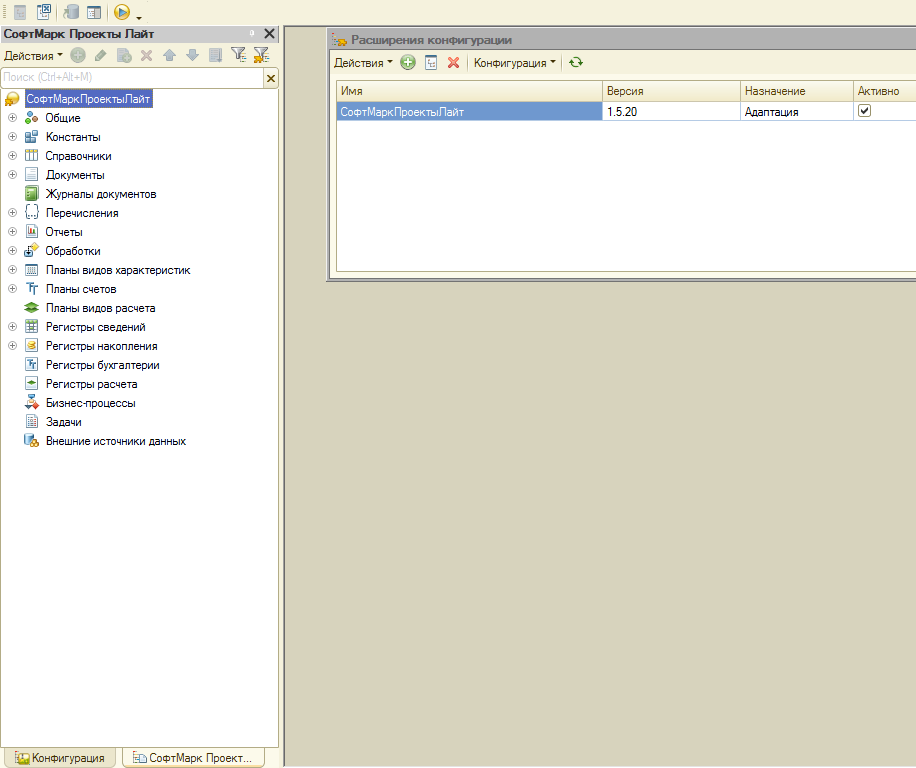Click the sort list icon in the tree toolbar
Screen dimensions: 916x768
click(216, 55)
